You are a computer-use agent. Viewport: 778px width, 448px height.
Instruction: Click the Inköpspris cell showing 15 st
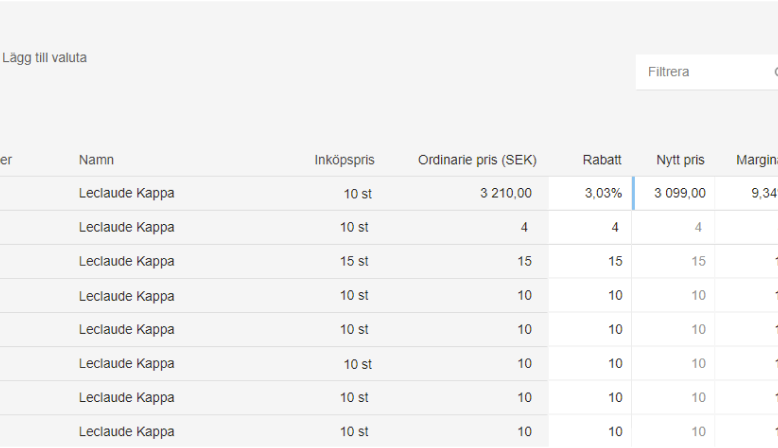point(354,262)
